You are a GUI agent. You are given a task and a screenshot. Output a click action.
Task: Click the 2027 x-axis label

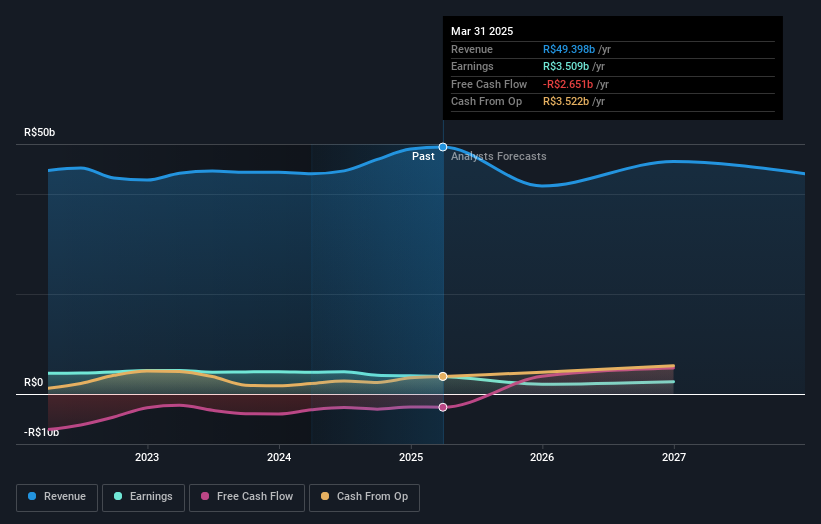click(674, 457)
